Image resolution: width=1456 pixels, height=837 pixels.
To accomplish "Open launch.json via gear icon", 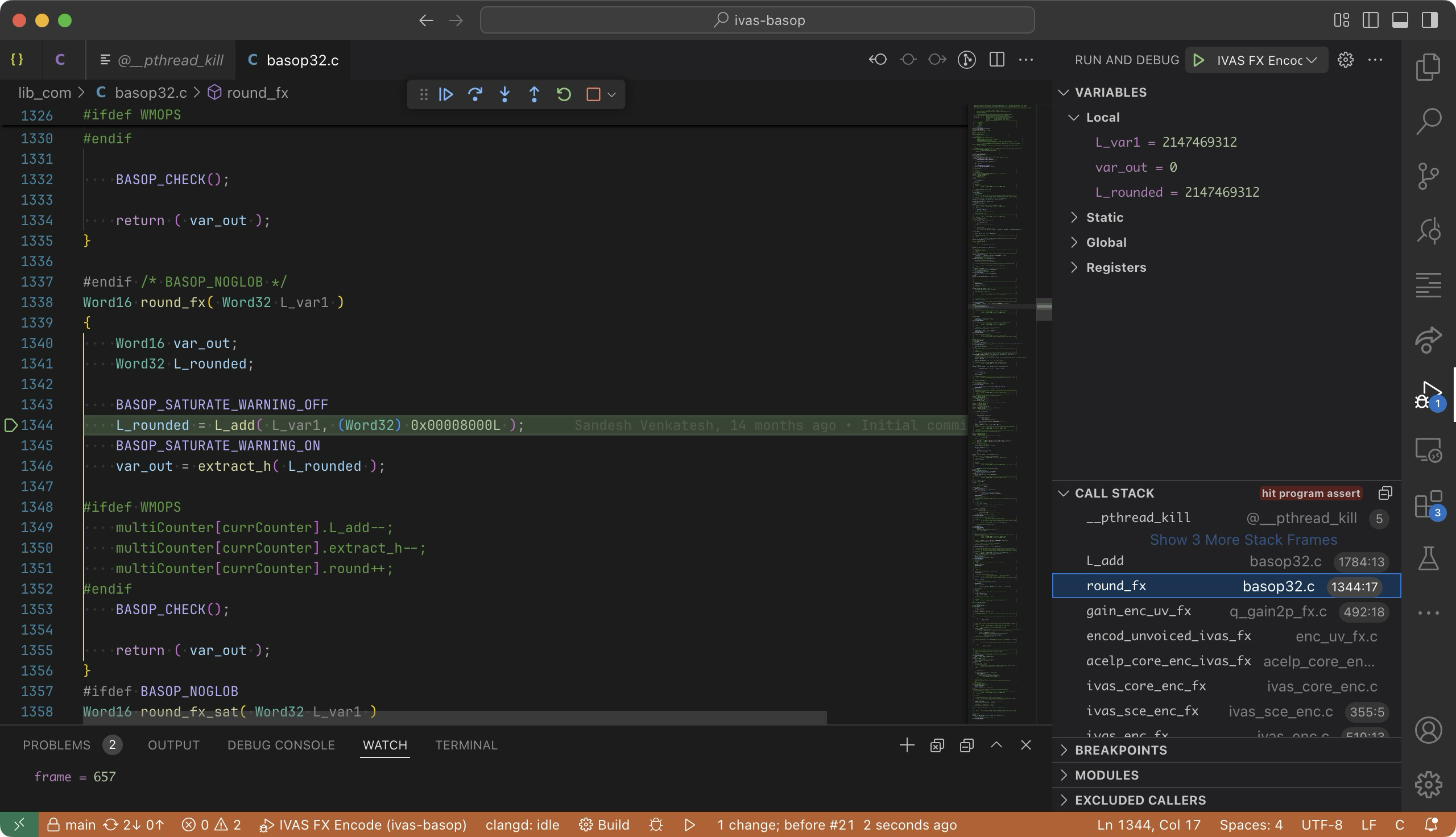I will [x=1345, y=60].
